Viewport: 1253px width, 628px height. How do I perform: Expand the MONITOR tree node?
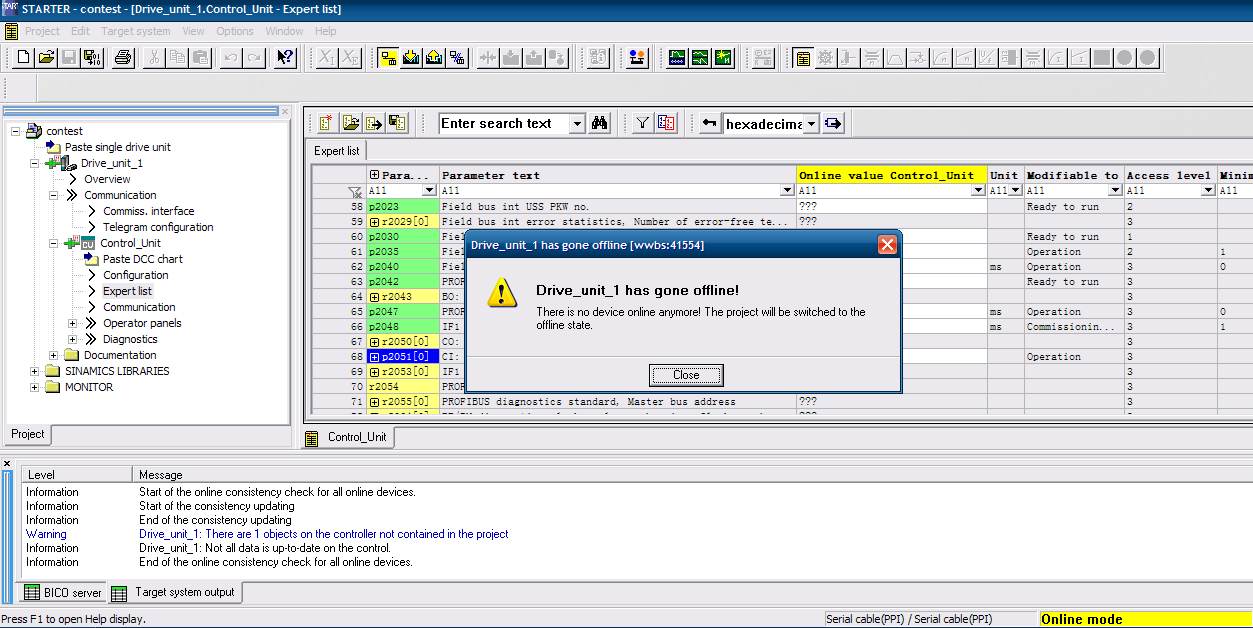click(34, 387)
